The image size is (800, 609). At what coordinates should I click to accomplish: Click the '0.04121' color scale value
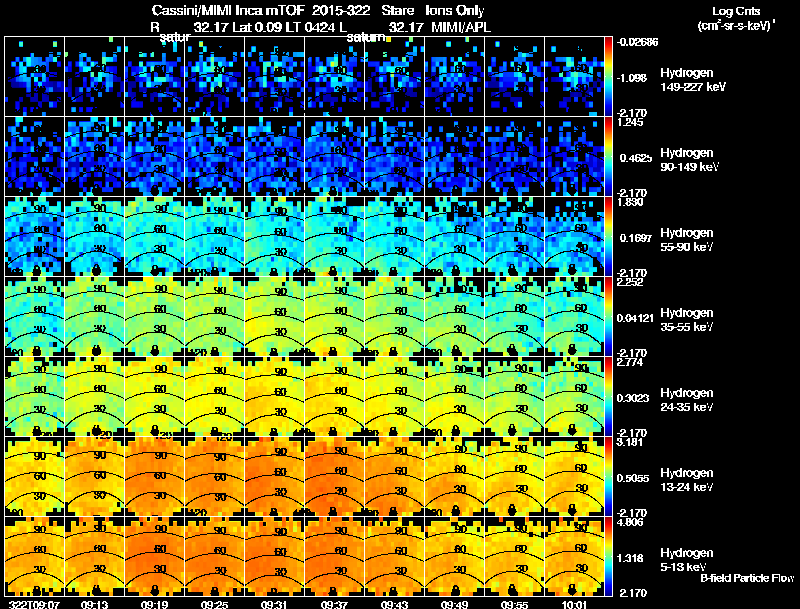tap(635, 318)
